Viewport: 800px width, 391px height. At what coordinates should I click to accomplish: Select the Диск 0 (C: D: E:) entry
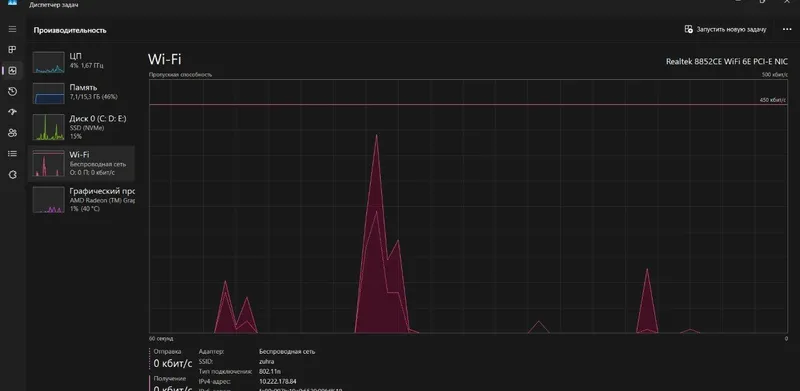point(82,127)
